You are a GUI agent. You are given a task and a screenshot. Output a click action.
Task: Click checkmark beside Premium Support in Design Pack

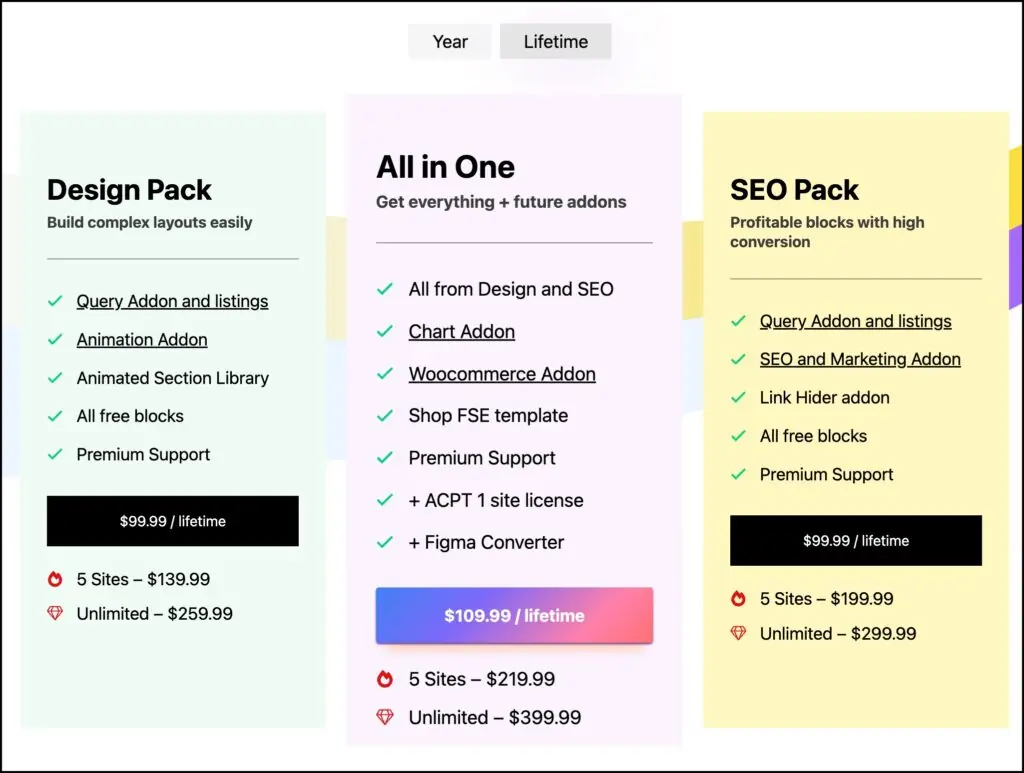[56, 454]
